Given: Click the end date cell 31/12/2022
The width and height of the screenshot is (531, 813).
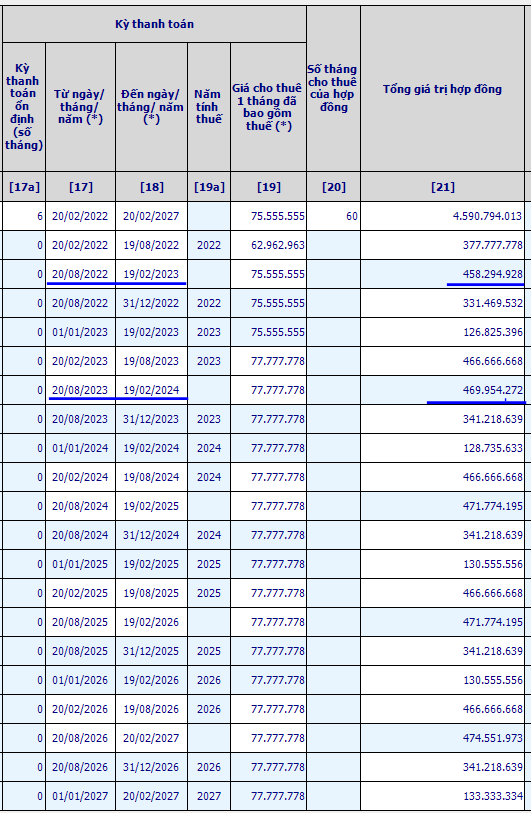Looking at the screenshot, I should point(151,303).
